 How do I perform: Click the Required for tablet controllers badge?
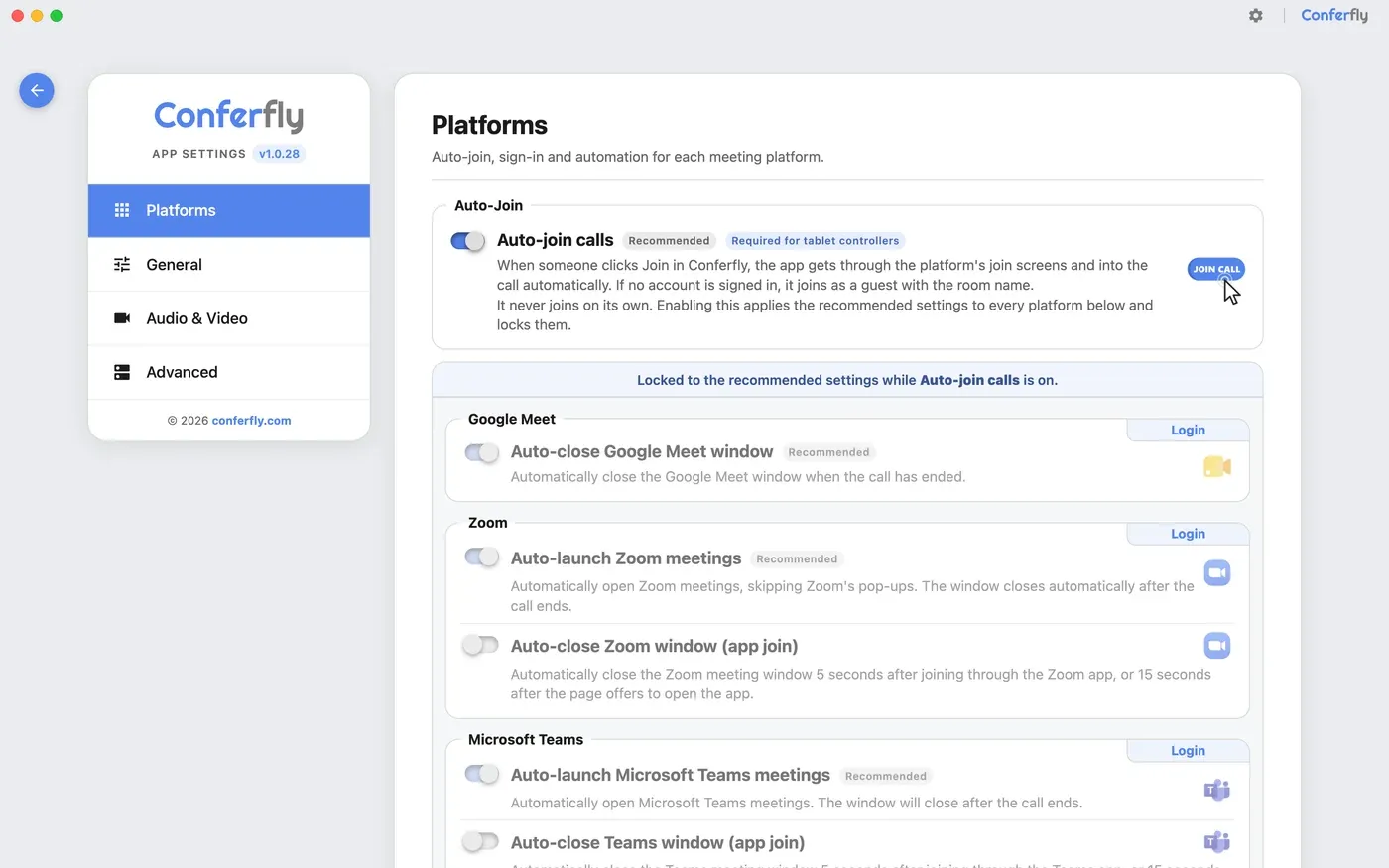[x=816, y=241]
